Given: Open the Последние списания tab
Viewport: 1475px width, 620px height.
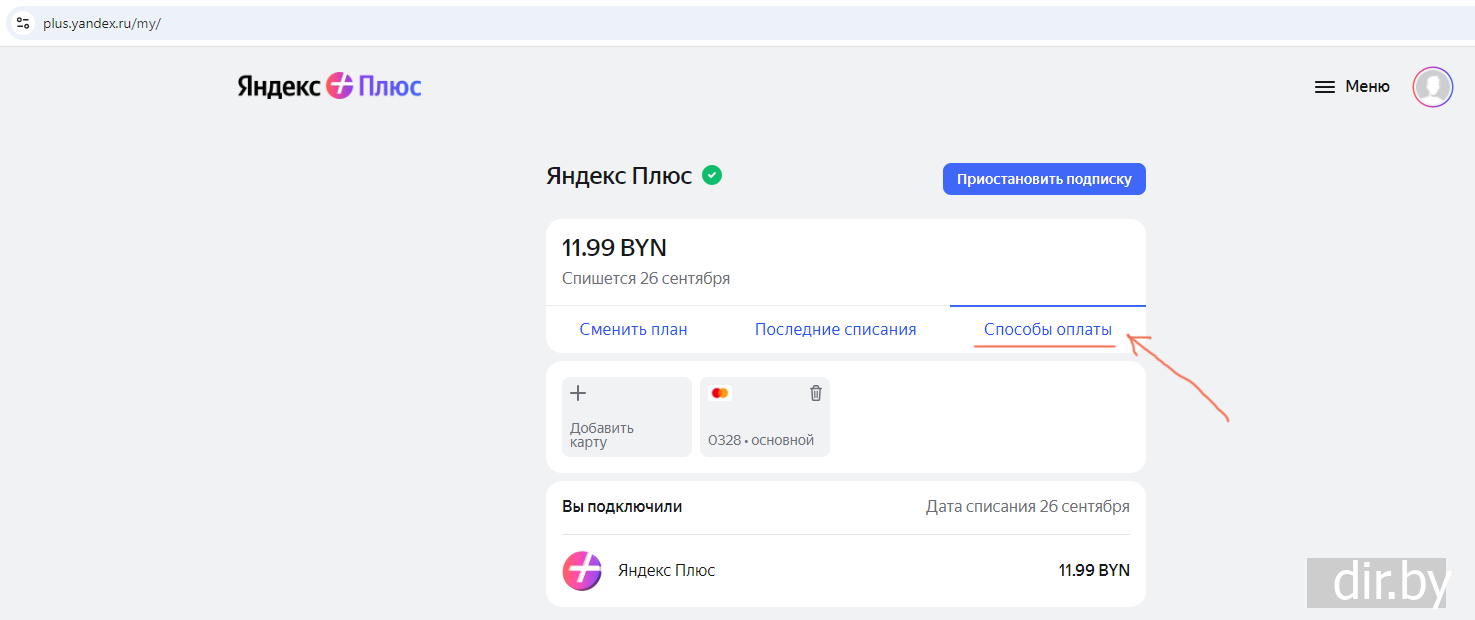Looking at the screenshot, I should pos(835,329).
